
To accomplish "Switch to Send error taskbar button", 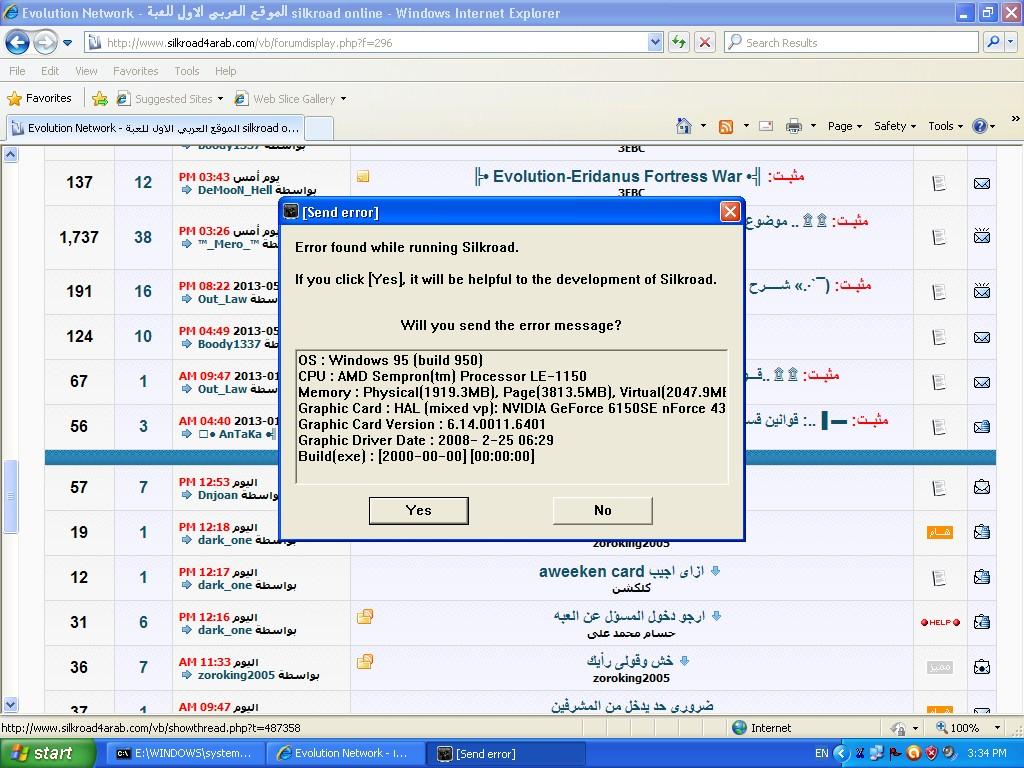I will [506, 753].
